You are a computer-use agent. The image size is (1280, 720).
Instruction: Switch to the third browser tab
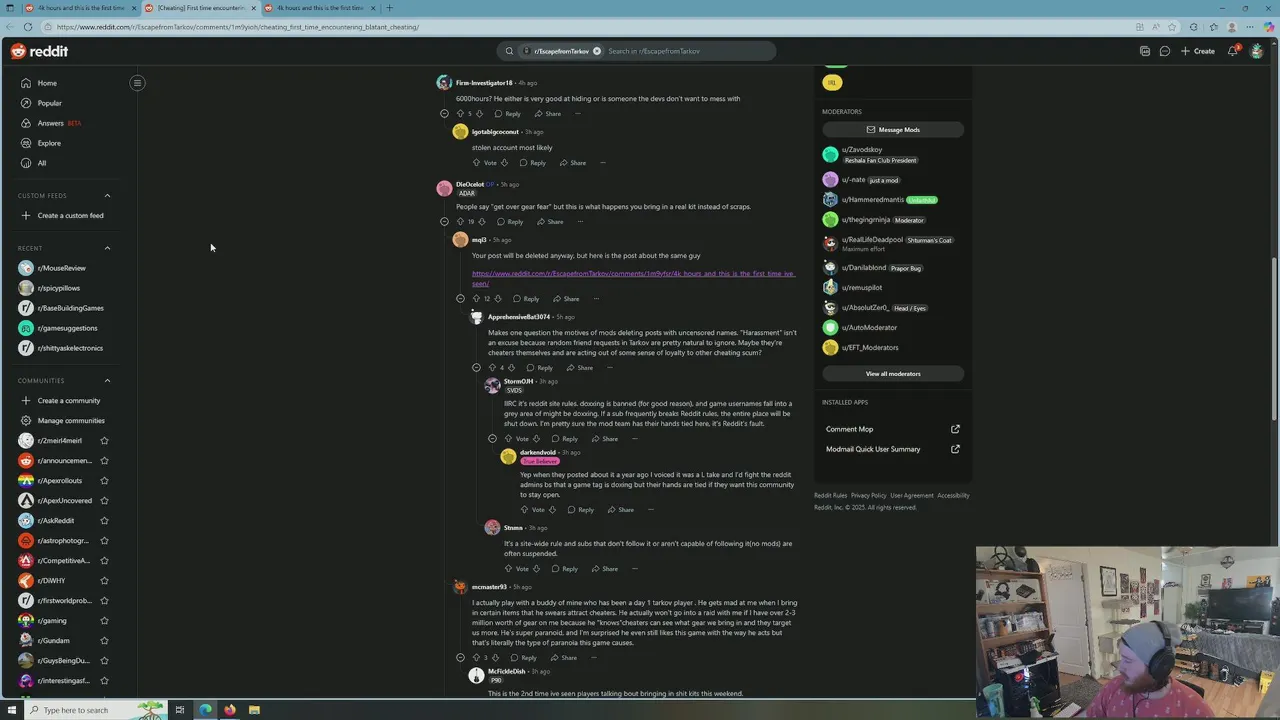pos(320,8)
